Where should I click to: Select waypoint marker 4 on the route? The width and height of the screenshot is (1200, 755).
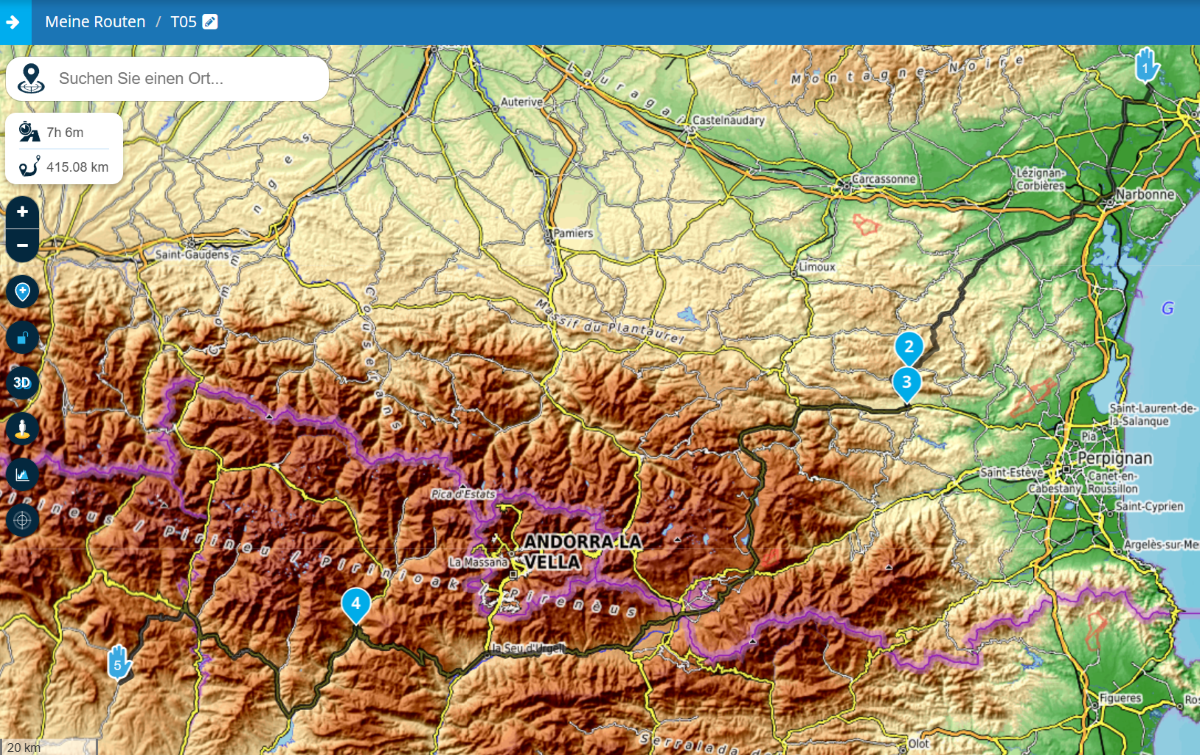click(355, 603)
